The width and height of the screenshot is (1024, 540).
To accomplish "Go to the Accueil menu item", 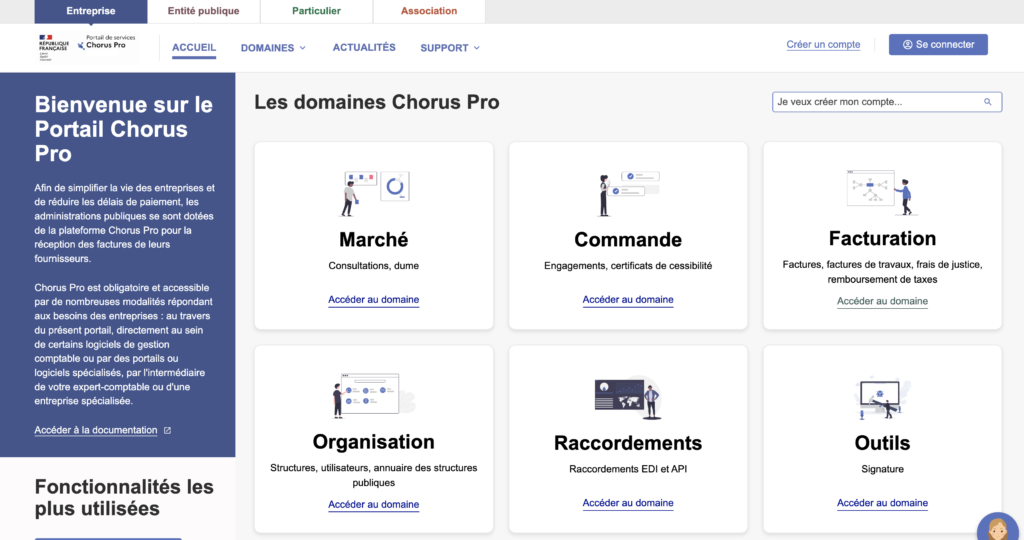I will tap(194, 48).
